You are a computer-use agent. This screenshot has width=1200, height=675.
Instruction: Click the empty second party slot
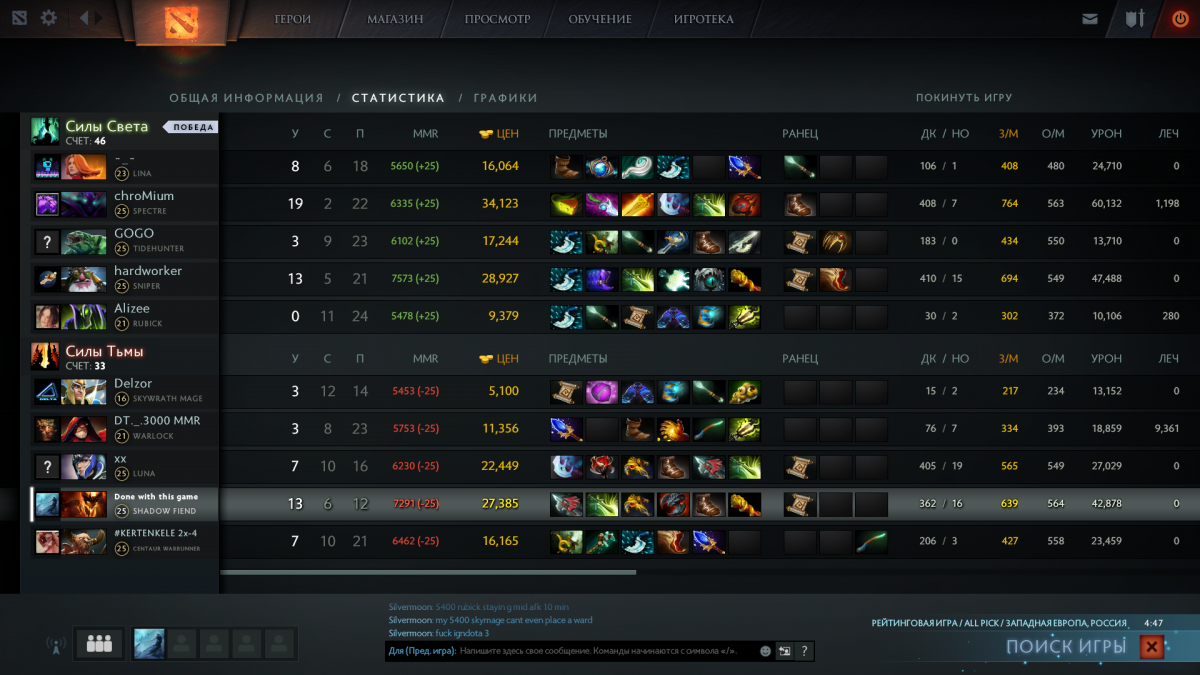[x=182, y=644]
